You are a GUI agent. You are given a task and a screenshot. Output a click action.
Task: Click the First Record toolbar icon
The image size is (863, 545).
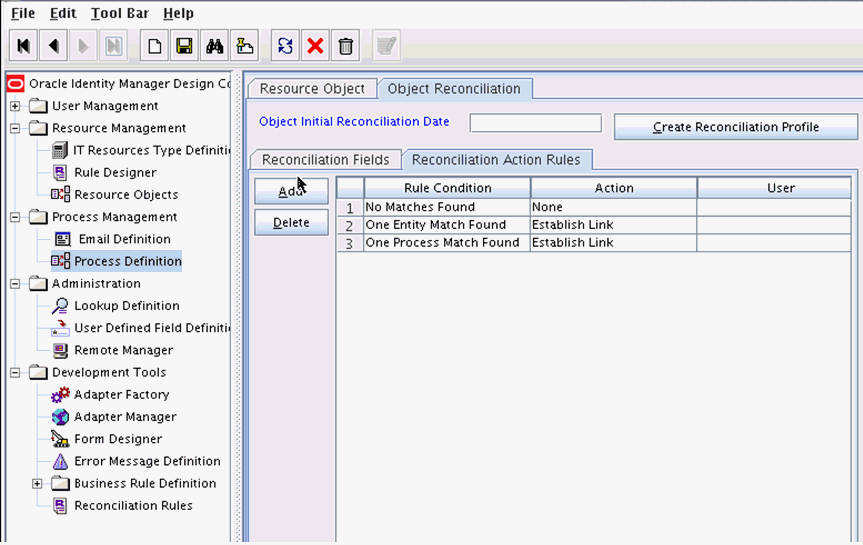click(x=24, y=46)
